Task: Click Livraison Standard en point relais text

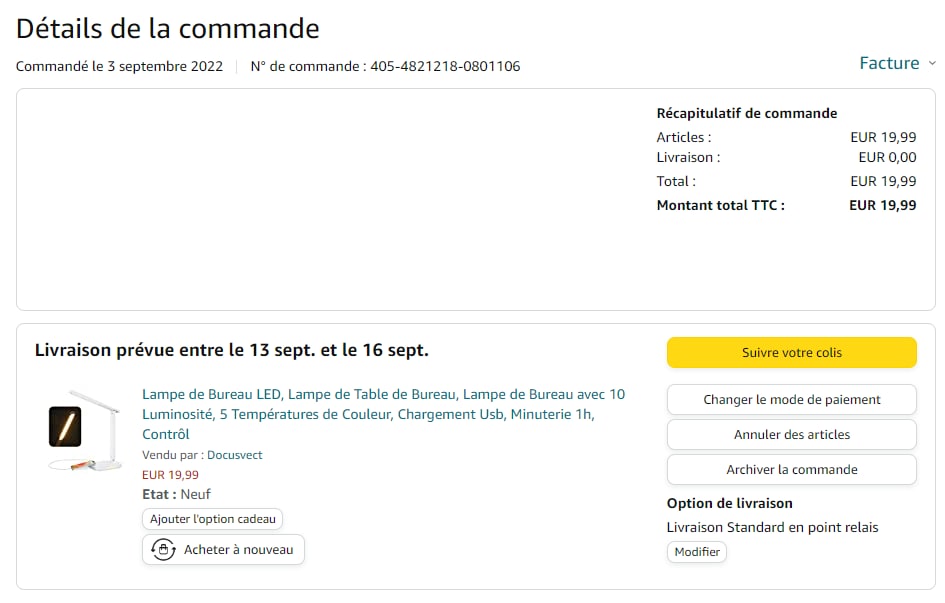Action: point(772,527)
